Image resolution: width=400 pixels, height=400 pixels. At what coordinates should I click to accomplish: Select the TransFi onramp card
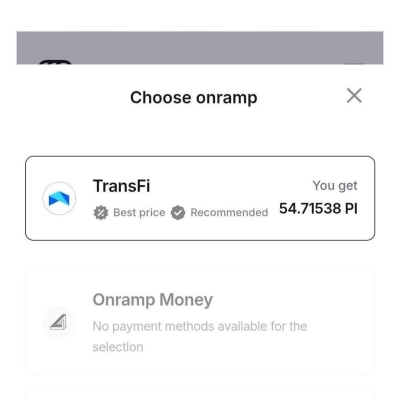pyautogui.click(x=200, y=198)
